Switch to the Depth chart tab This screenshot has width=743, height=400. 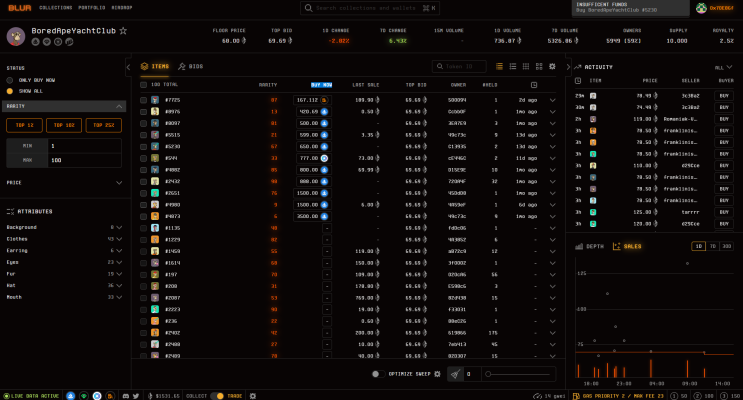pyautogui.click(x=589, y=246)
